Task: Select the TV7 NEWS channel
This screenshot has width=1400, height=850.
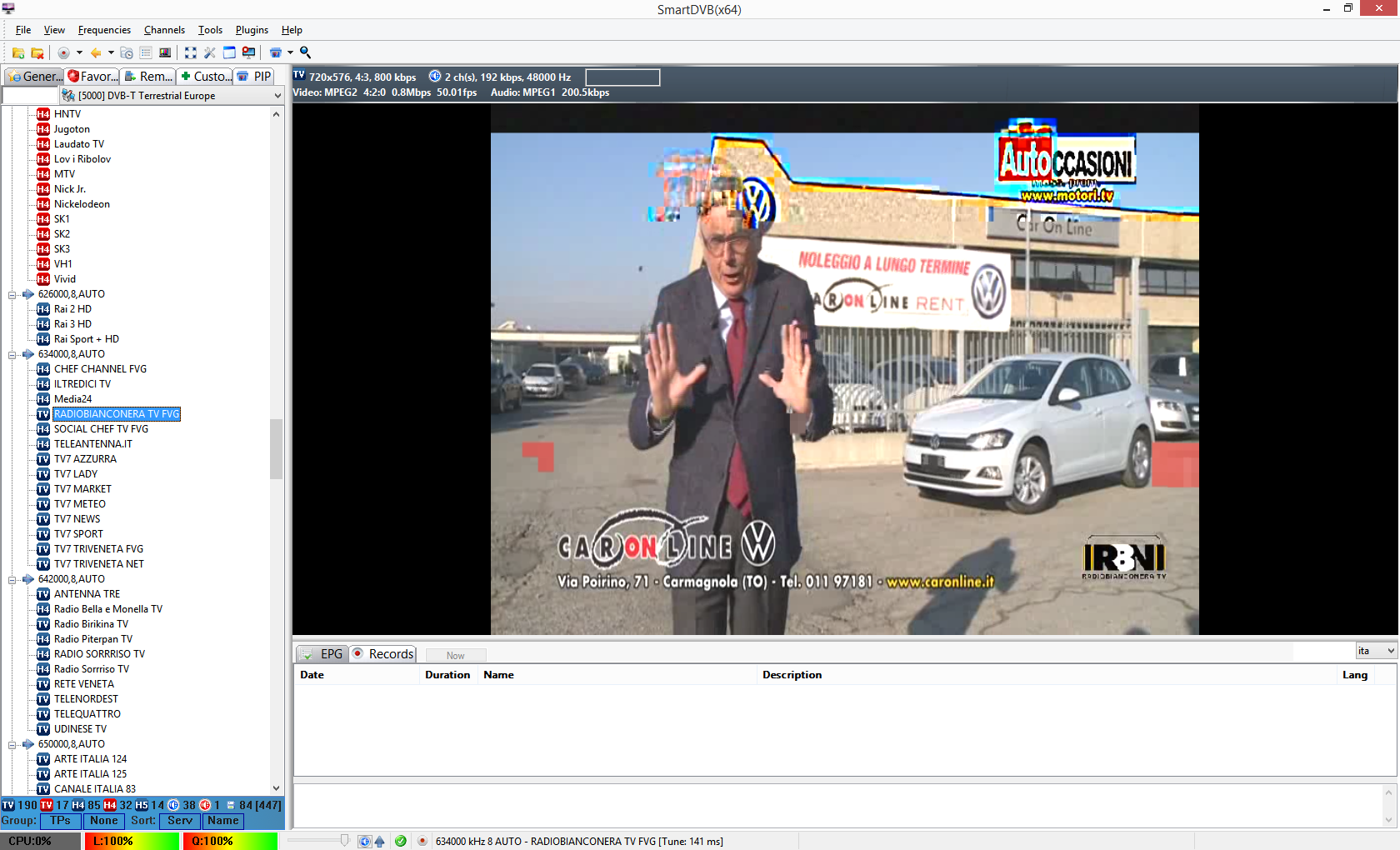Action: [x=77, y=519]
